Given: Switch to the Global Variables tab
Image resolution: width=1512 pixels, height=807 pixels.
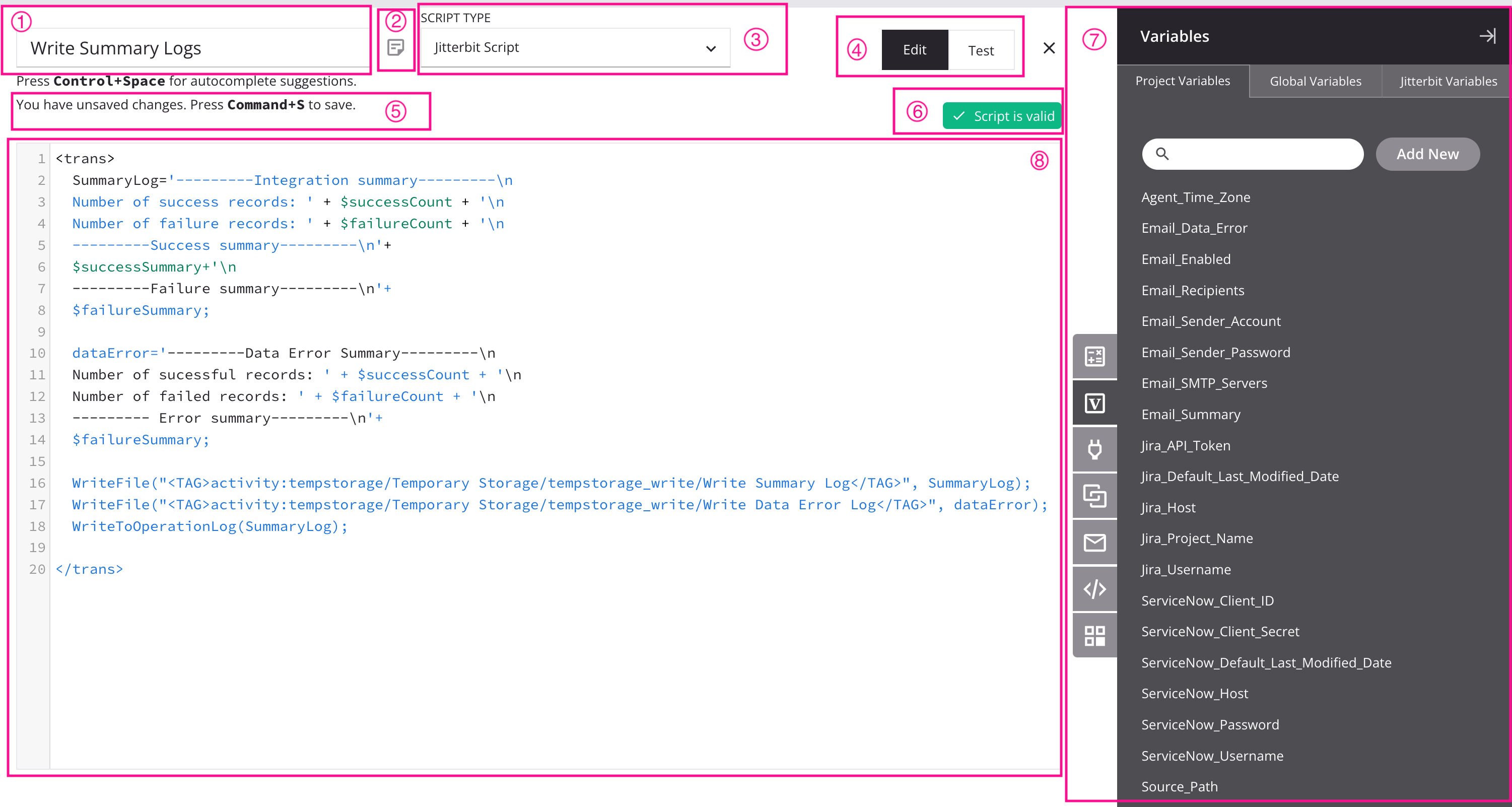Looking at the screenshot, I should [1314, 81].
